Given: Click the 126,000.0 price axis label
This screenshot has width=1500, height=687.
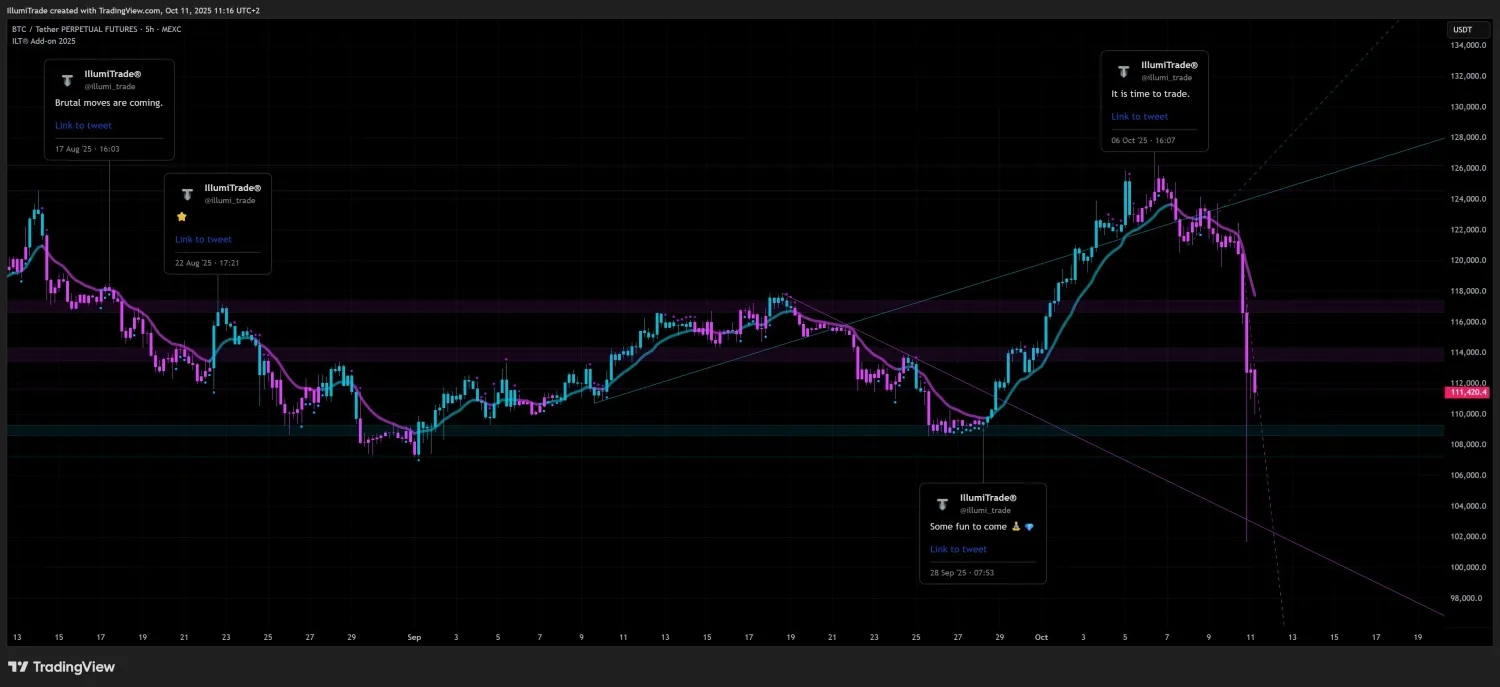Looking at the screenshot, I should click(x=1466, y=169).
